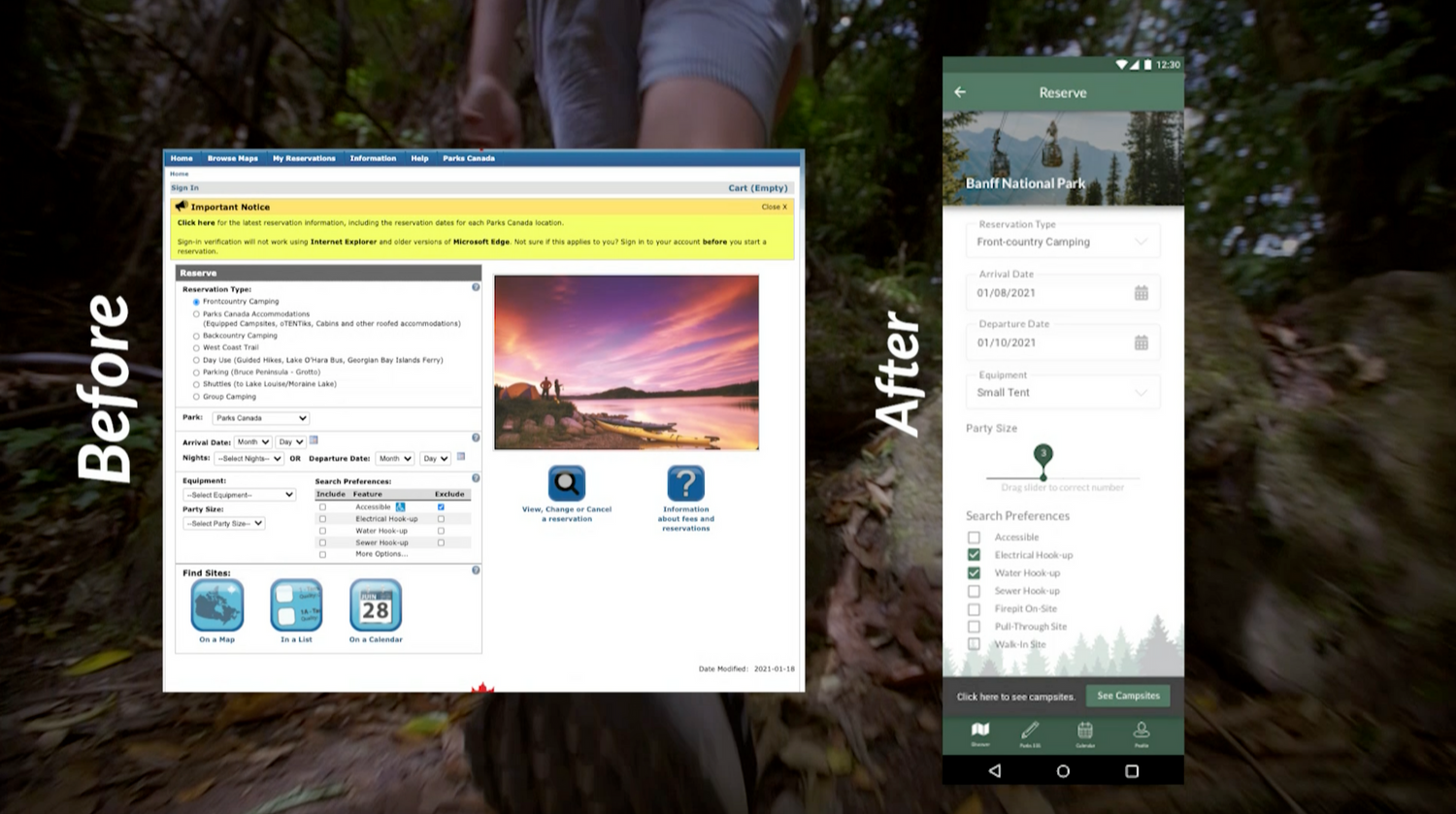Open the My Reservations menu item
Screen dimensions: 1456x814
click(304, 158)
